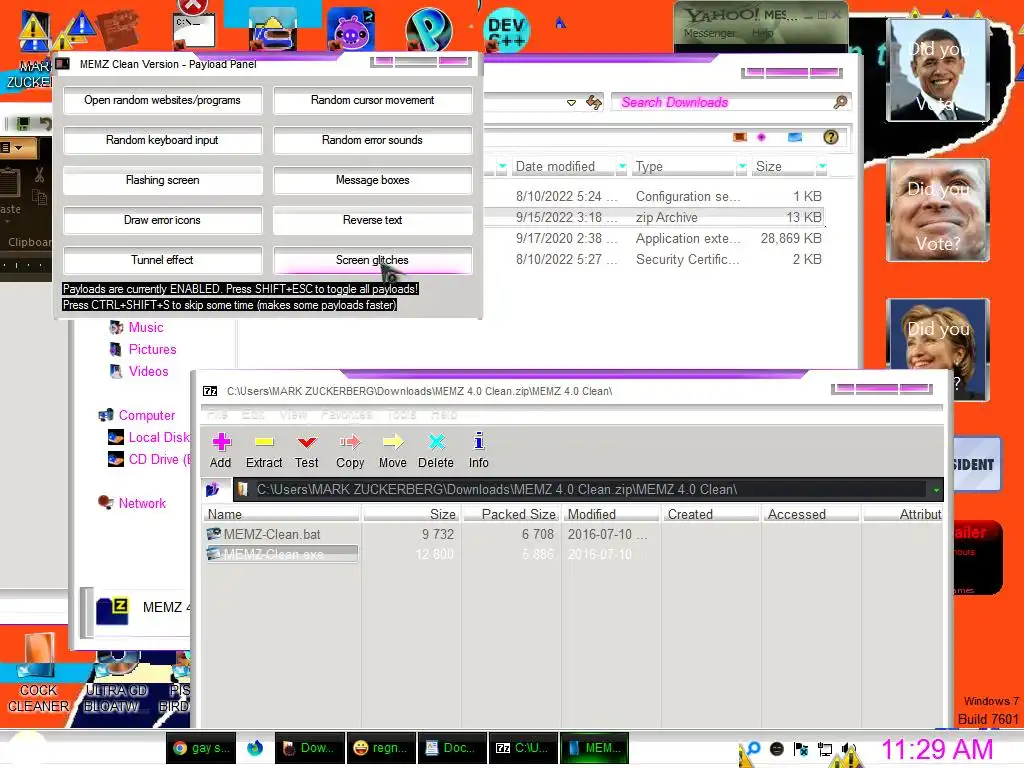Open the Explorer address bar dropdown arrow
This screenshot has height=768, width=1024.
click(571, 103)
